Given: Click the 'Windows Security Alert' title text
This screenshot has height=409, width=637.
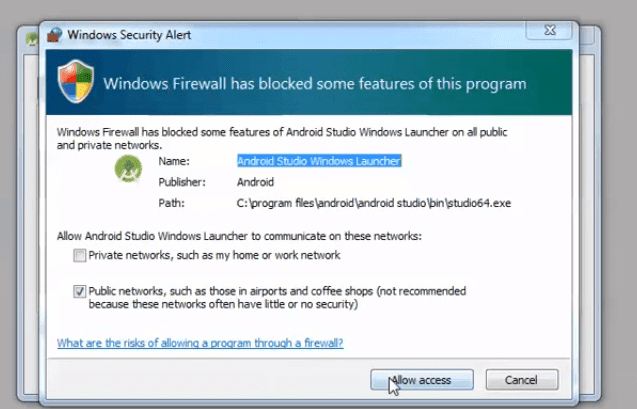Looking at the screenshot, I should 128,35.
